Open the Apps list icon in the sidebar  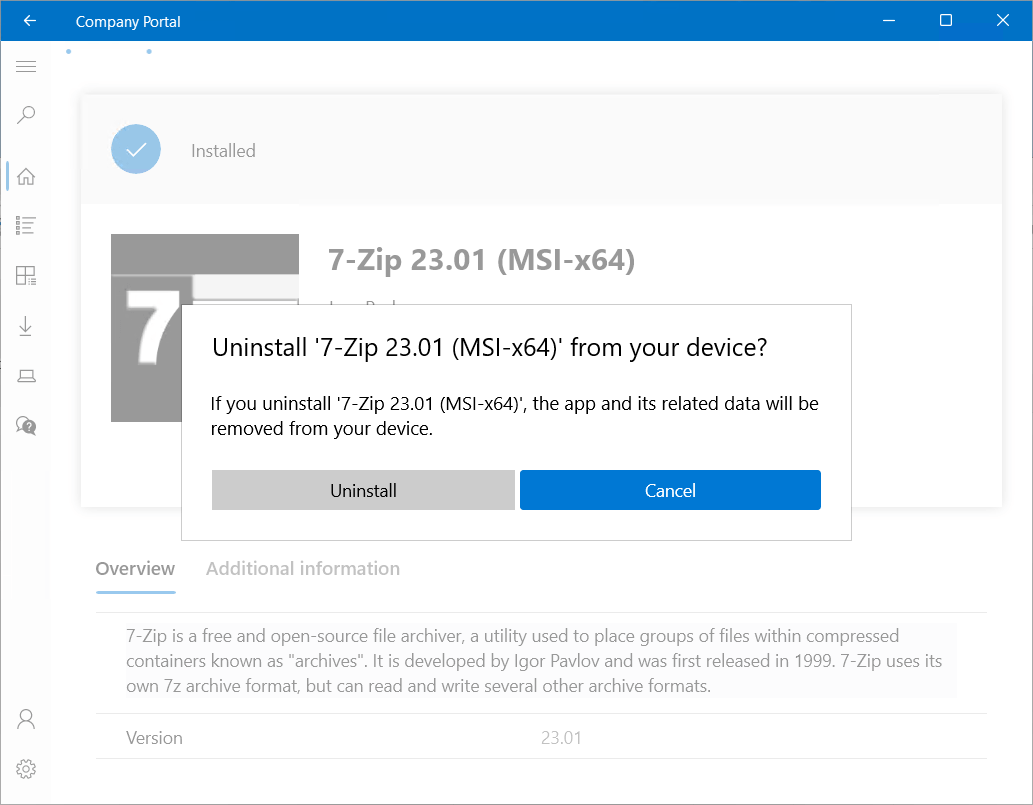point(26,225)
